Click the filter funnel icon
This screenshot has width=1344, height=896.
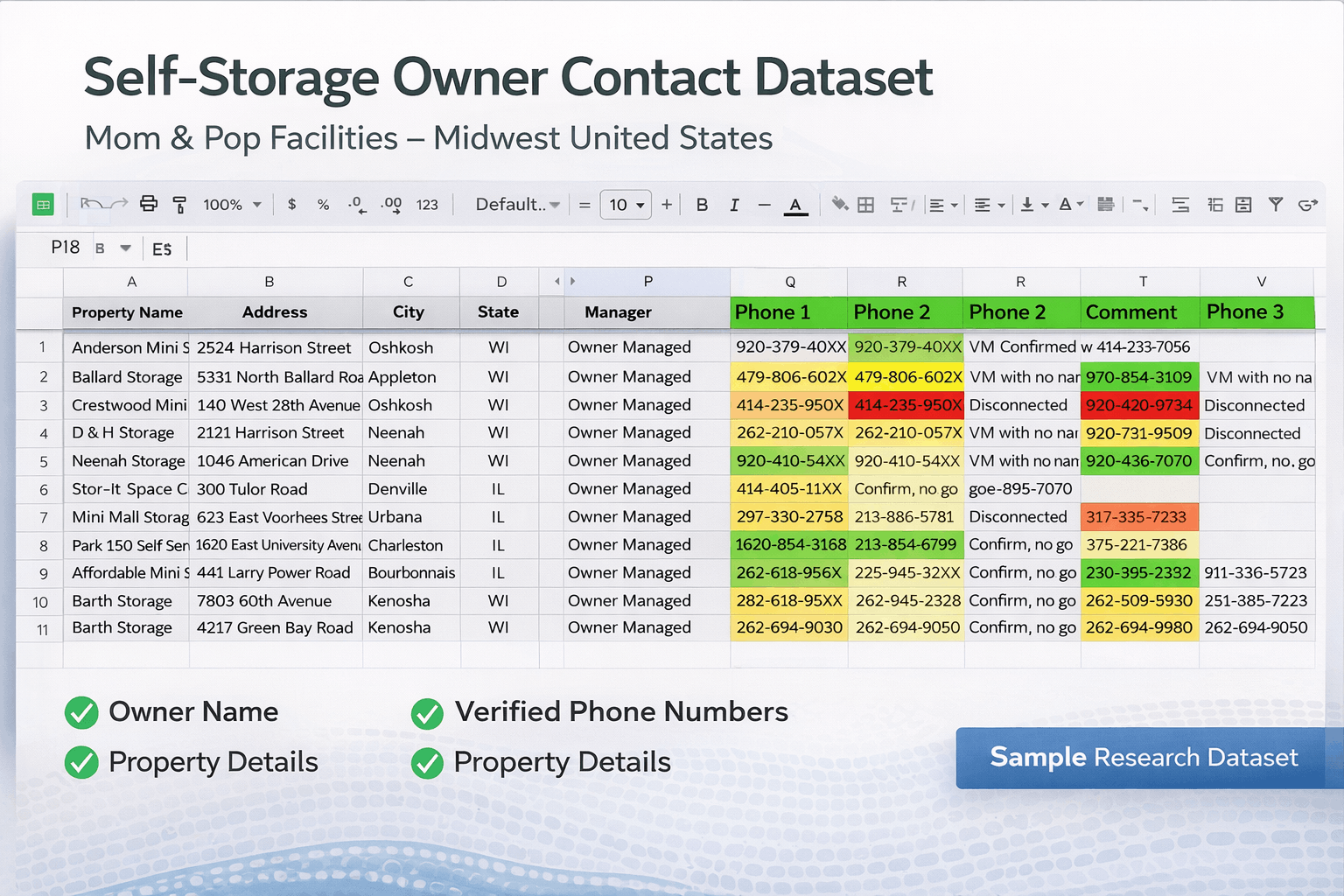click(1276, 205)
